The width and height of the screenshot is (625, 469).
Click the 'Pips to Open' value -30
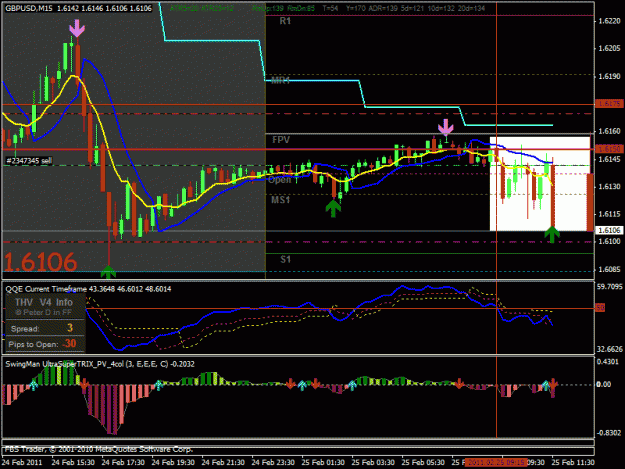(69, 343)
